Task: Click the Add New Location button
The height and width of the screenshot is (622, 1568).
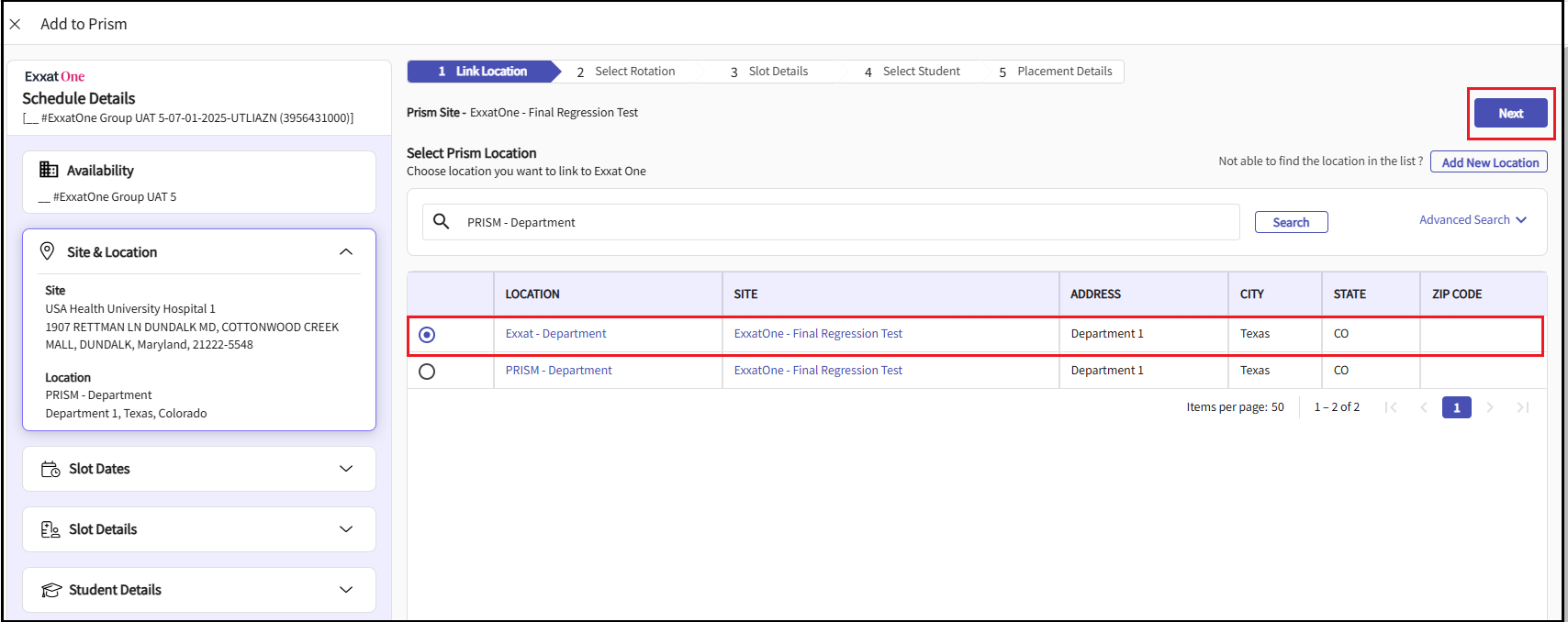Action: click(1489, 162)
